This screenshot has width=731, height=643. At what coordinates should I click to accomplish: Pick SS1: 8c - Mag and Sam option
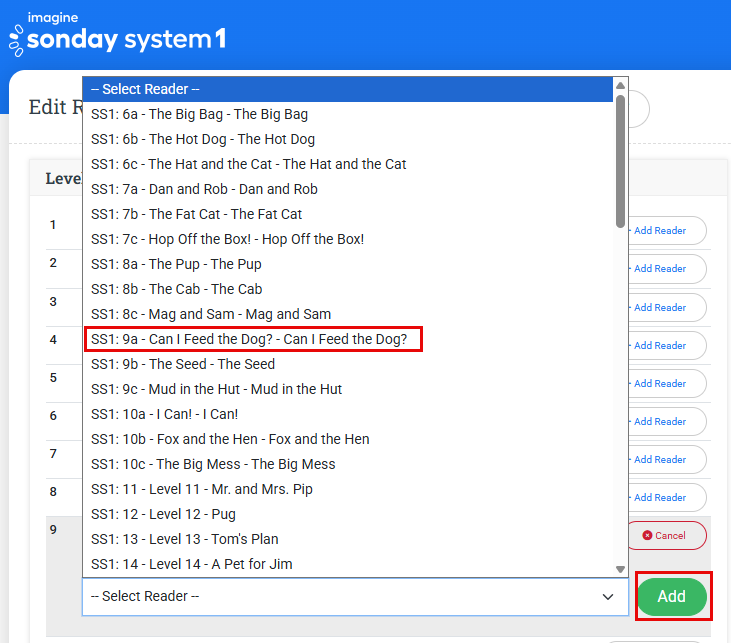[348, 314]
